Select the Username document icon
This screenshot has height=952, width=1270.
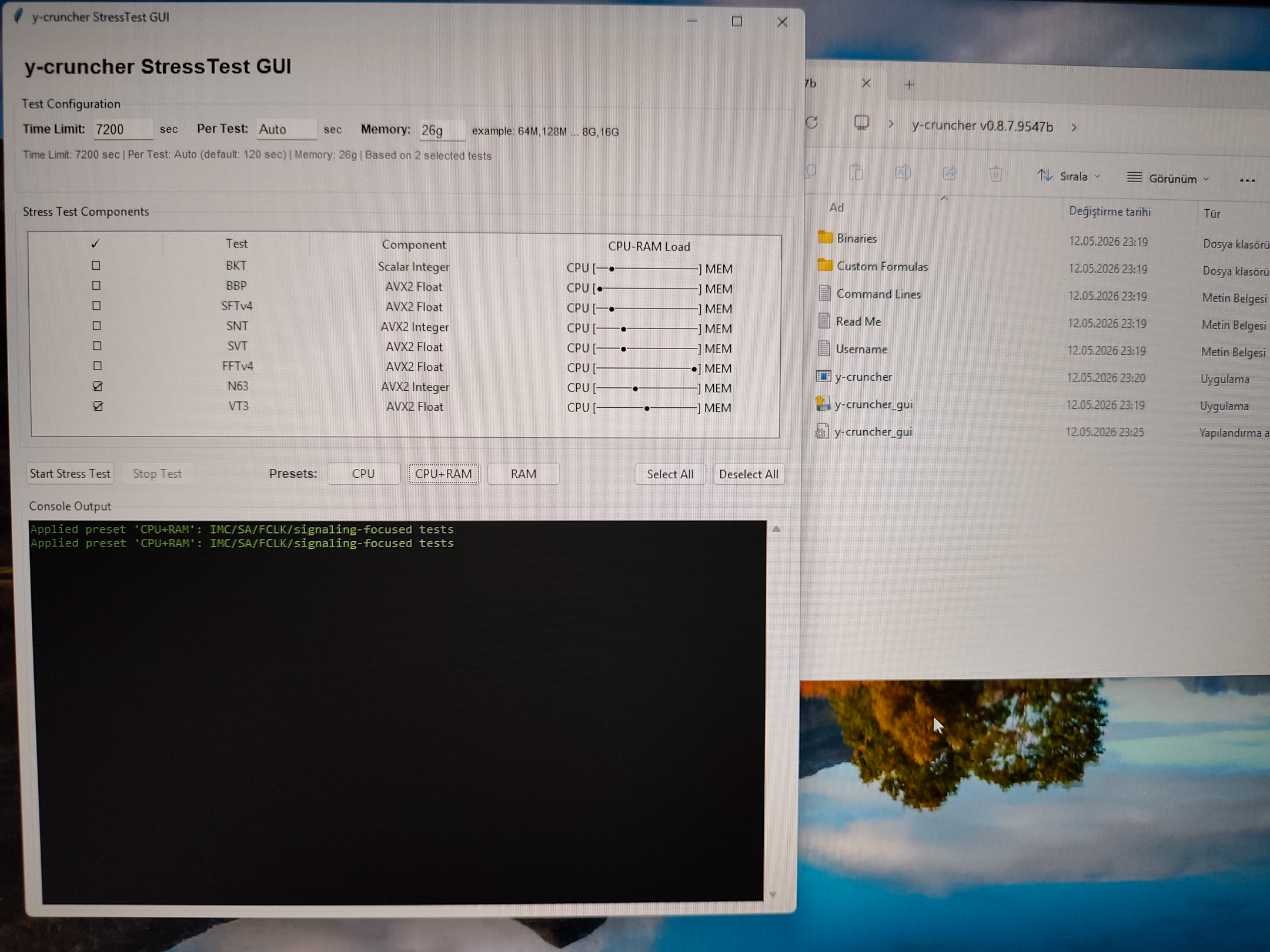point(824,348)
